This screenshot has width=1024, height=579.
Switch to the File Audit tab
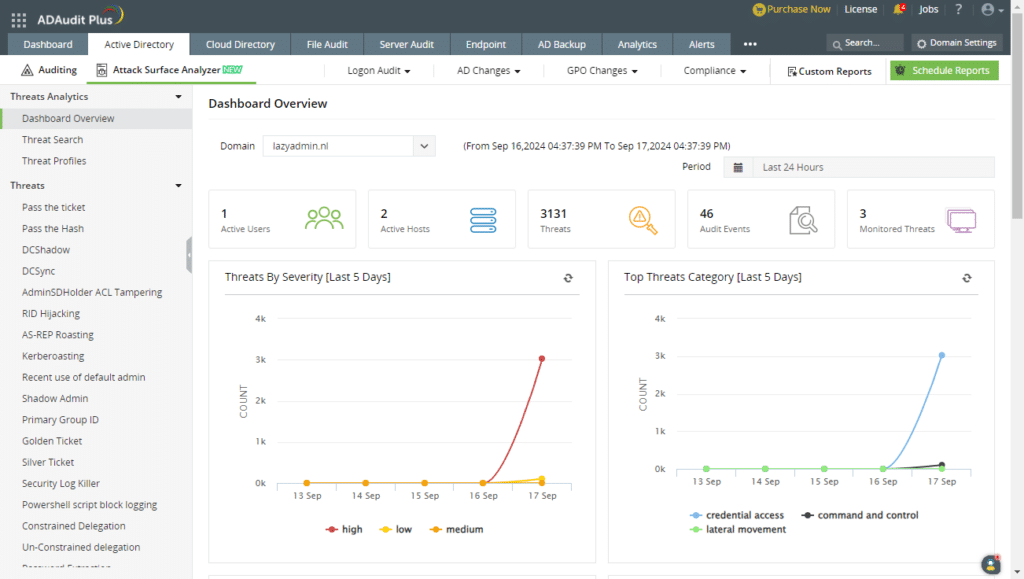pos(327,44)
